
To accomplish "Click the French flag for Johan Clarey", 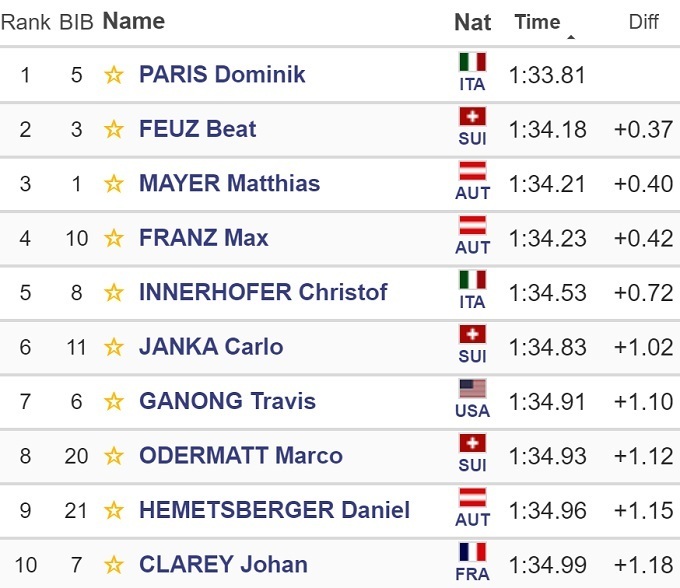I will (472, 553).
